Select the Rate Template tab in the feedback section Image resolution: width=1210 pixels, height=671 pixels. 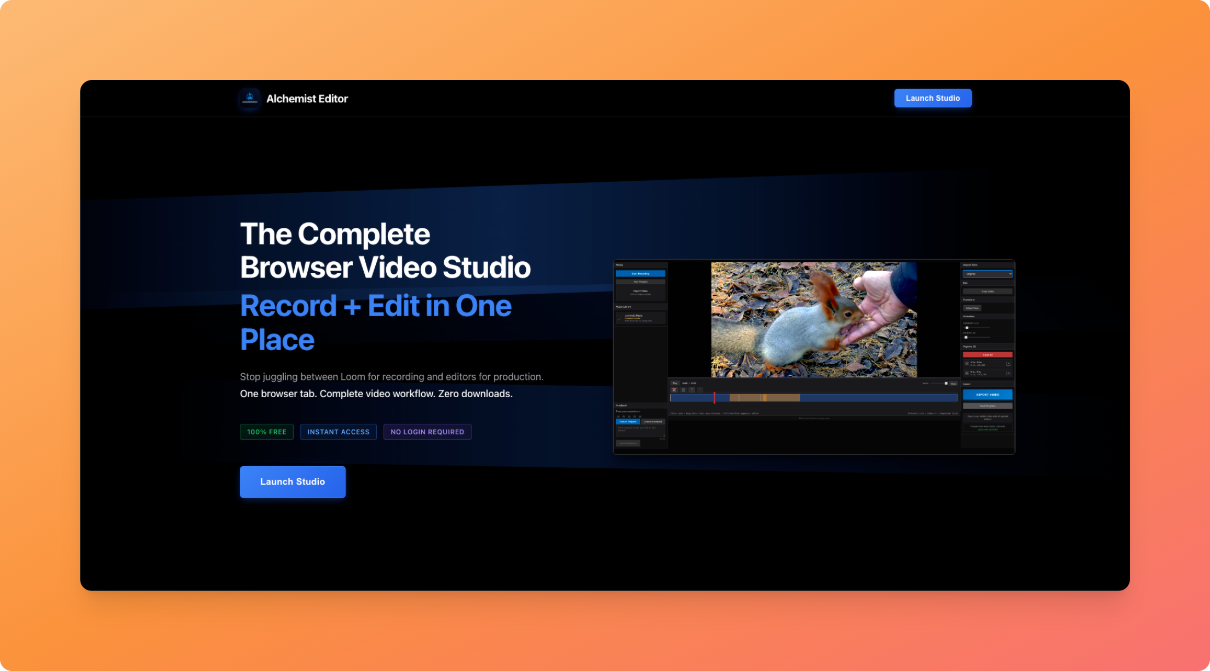628,422
